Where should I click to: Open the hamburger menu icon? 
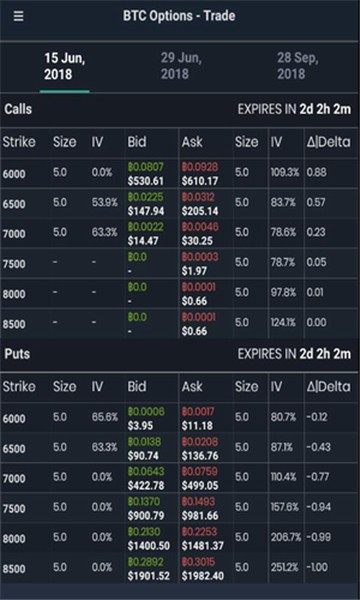(x=18, y=16)
